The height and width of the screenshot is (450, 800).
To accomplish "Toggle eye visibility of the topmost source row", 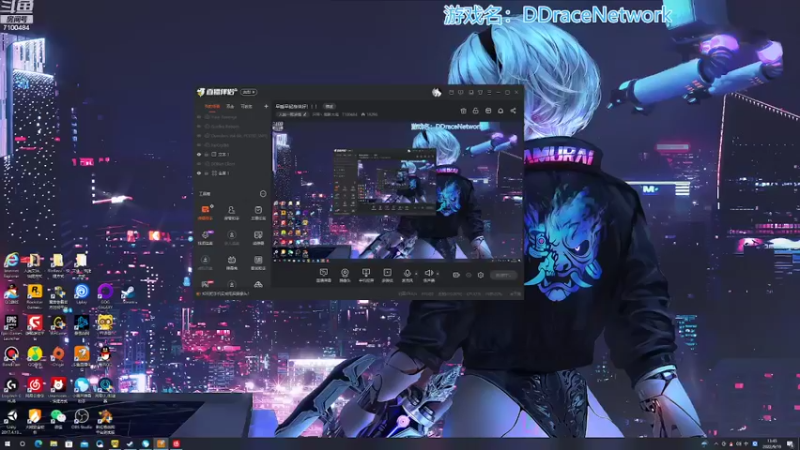I will tap(199, 117).
